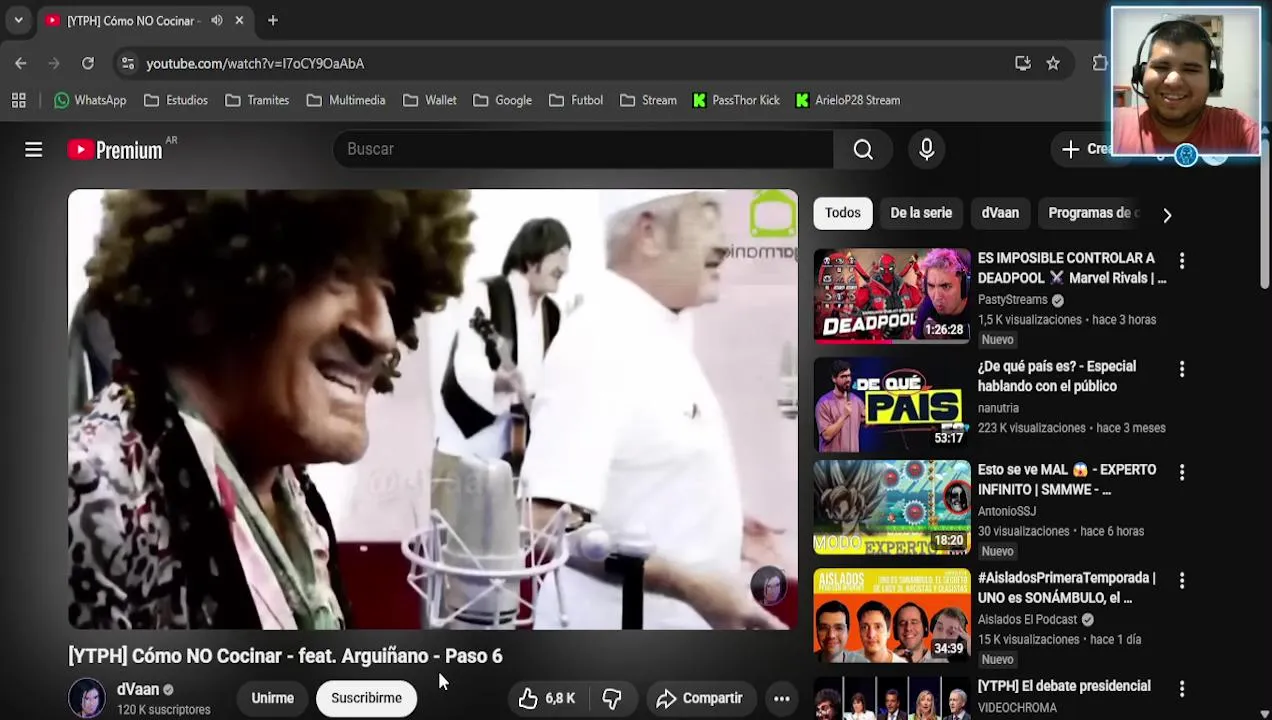
Task: Open the WhatsApp bookmark
Action: [x=90, y=100]
